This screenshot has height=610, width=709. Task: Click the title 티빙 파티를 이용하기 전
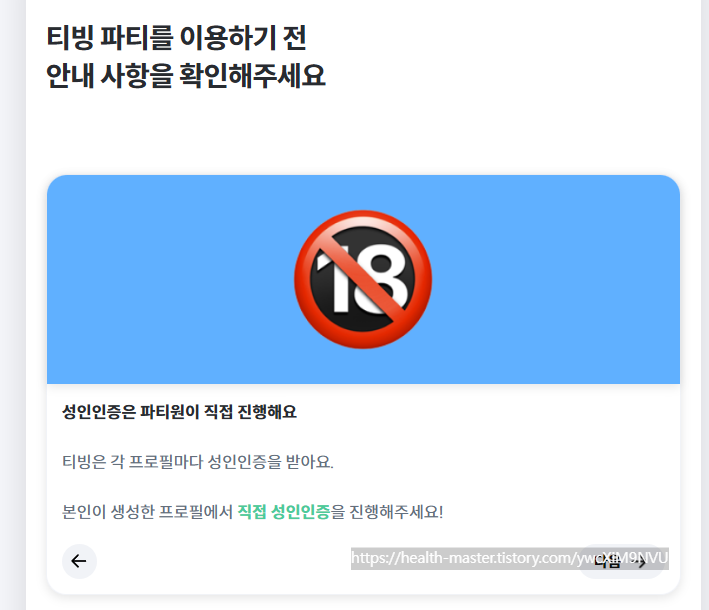coord(177,38)
